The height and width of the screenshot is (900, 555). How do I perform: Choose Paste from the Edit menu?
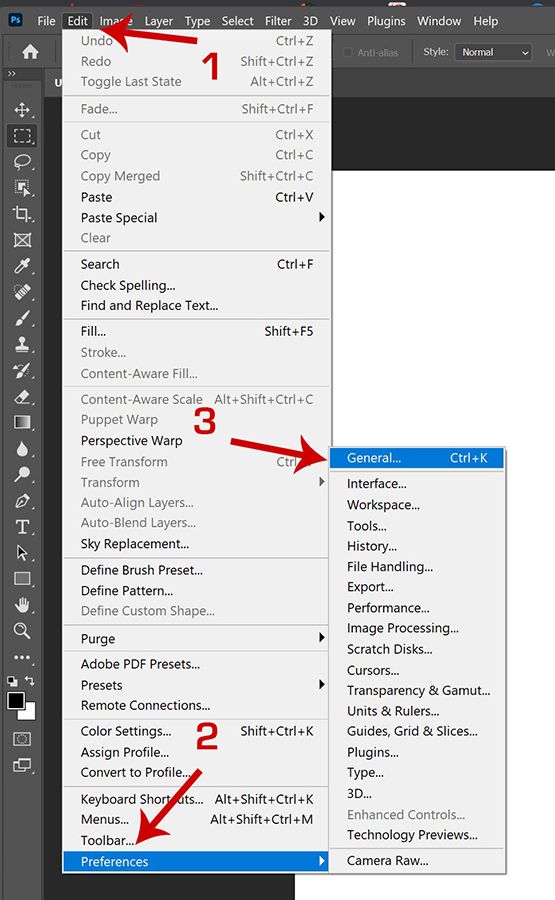click(196, 197)
